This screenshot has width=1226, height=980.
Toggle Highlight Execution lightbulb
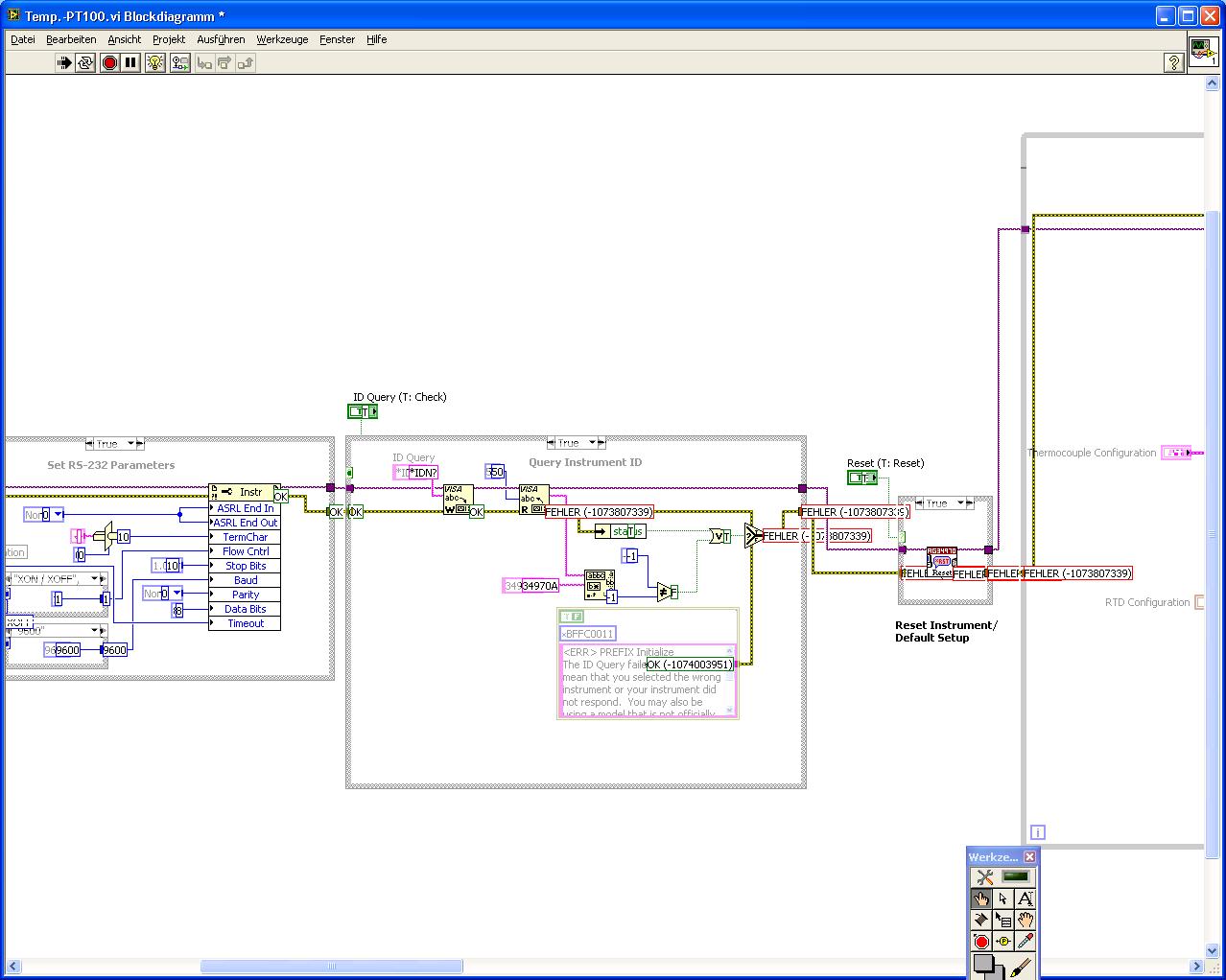coord(155,63)
